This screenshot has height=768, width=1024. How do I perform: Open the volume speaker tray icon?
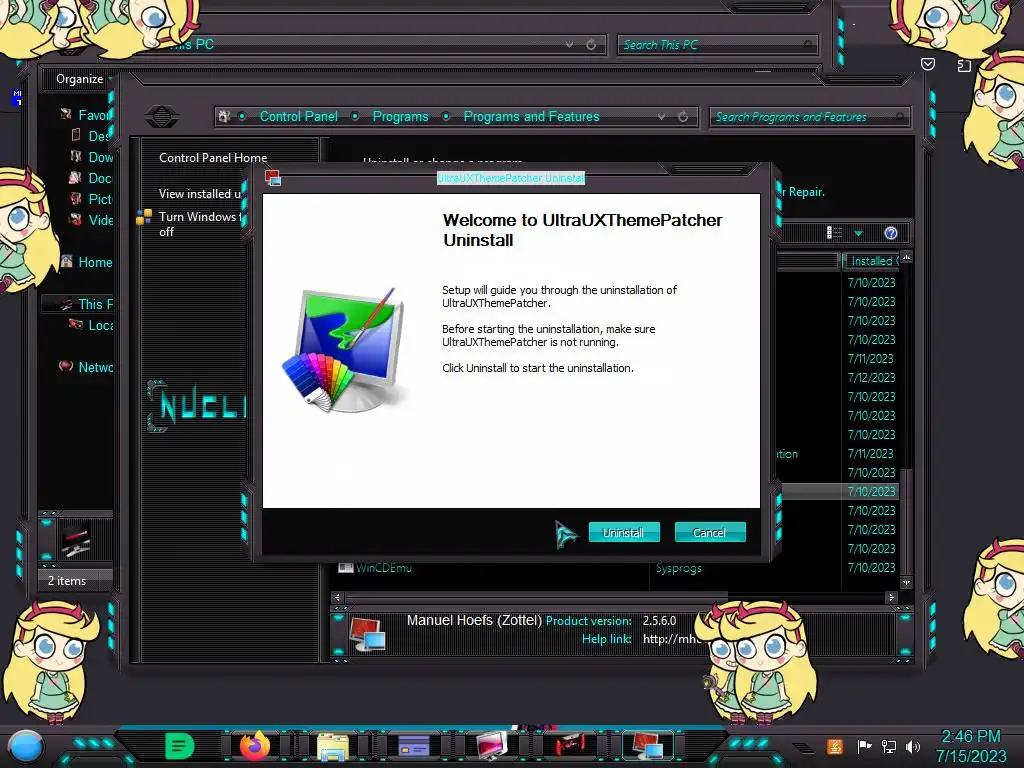[x=912, y=746]
